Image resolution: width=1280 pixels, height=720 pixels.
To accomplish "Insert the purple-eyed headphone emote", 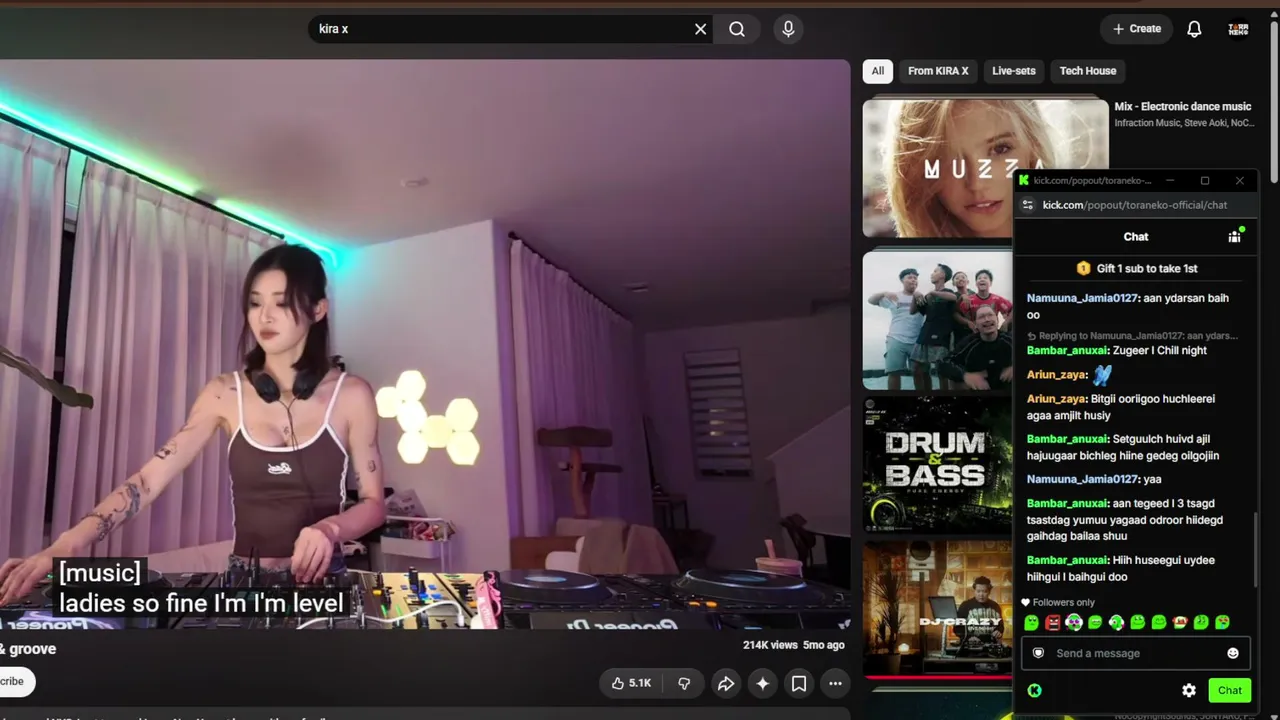I will tap(1074, 623).
